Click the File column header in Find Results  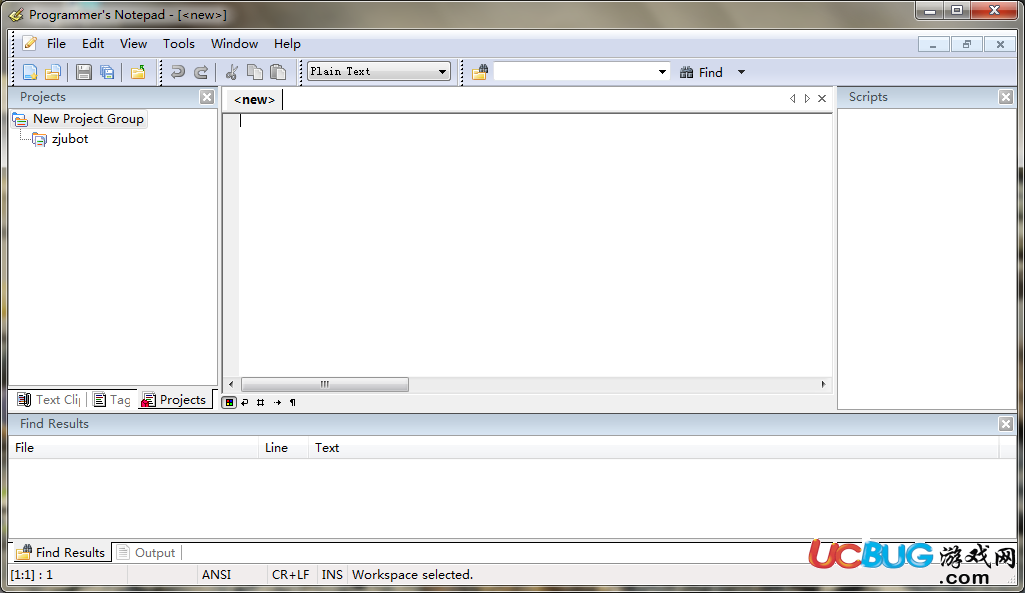coord(133,448)
